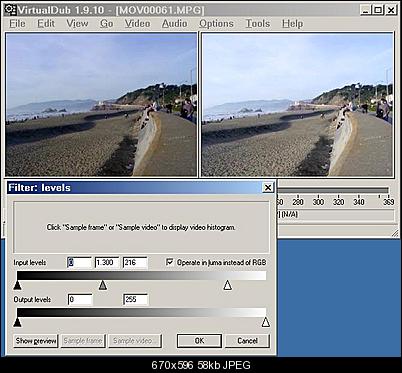Maximize the VirtualDub window

pos(378,10)
